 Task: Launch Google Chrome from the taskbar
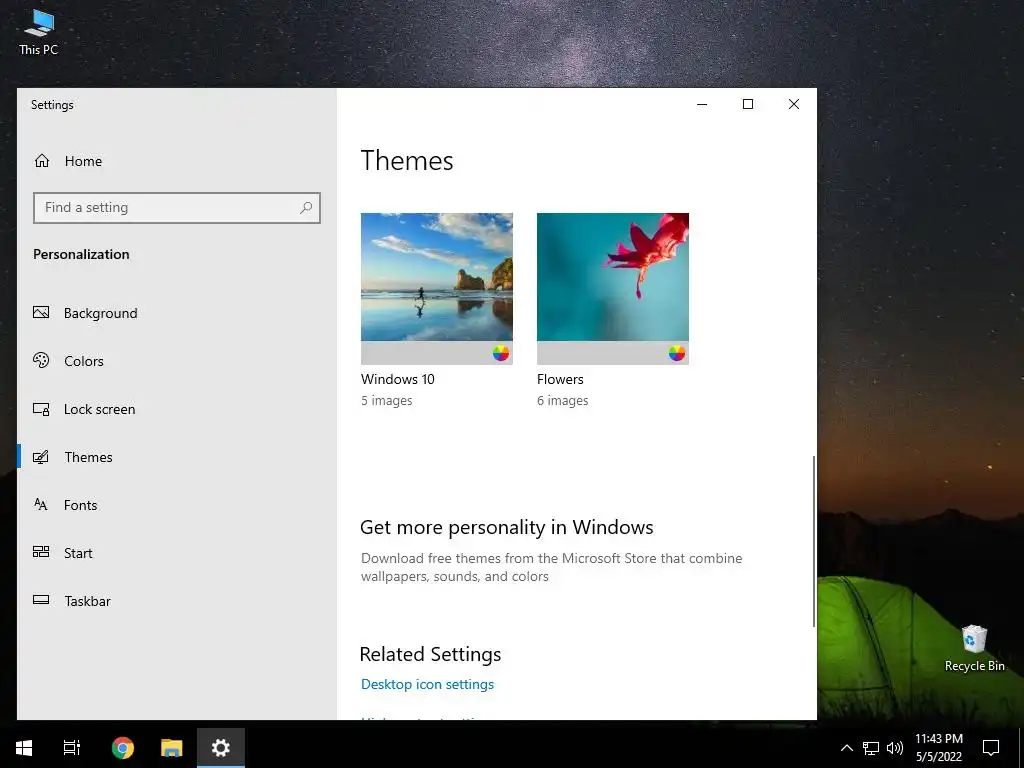point(122,748)
